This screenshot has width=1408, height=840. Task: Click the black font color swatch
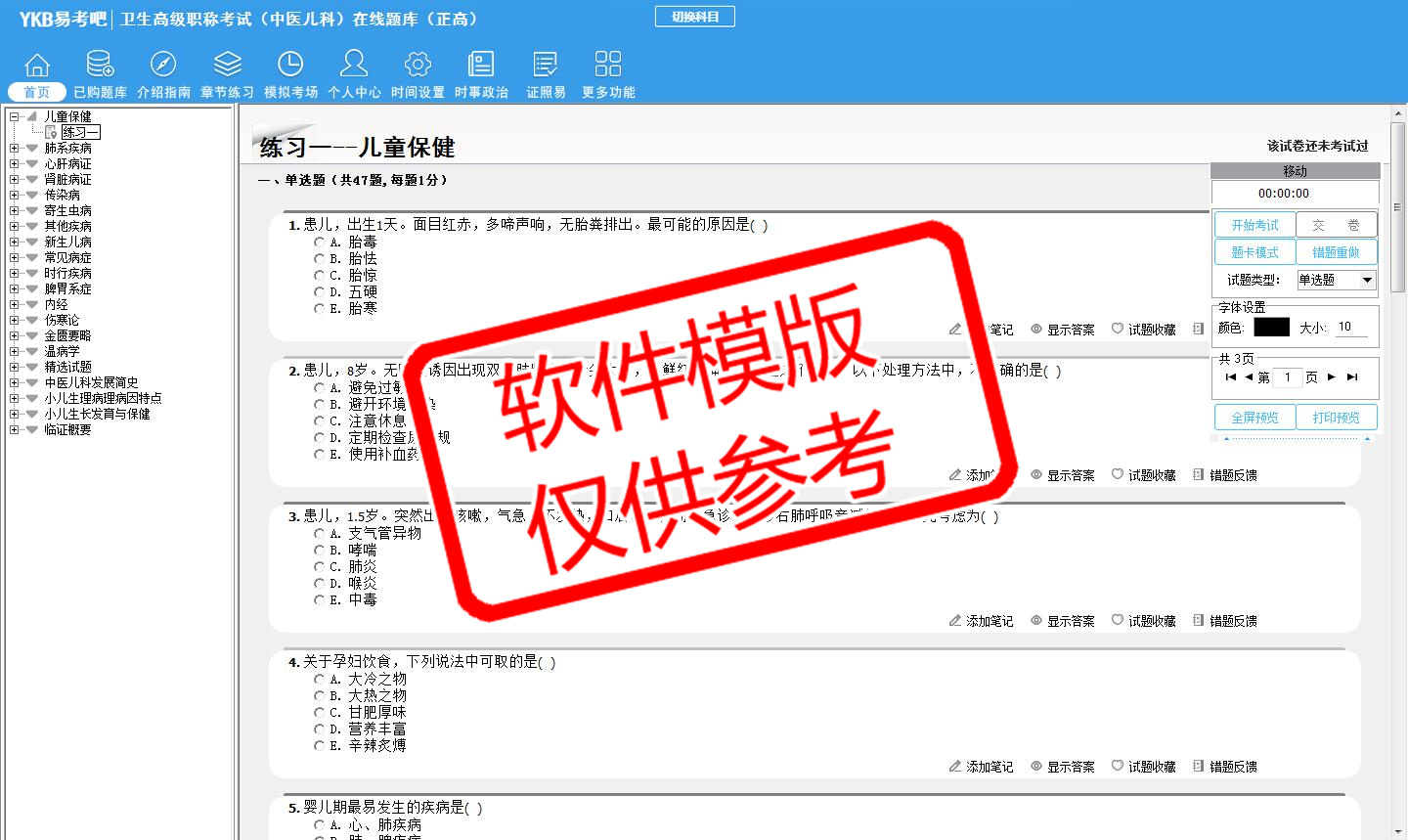click(x=1271, y=328)
